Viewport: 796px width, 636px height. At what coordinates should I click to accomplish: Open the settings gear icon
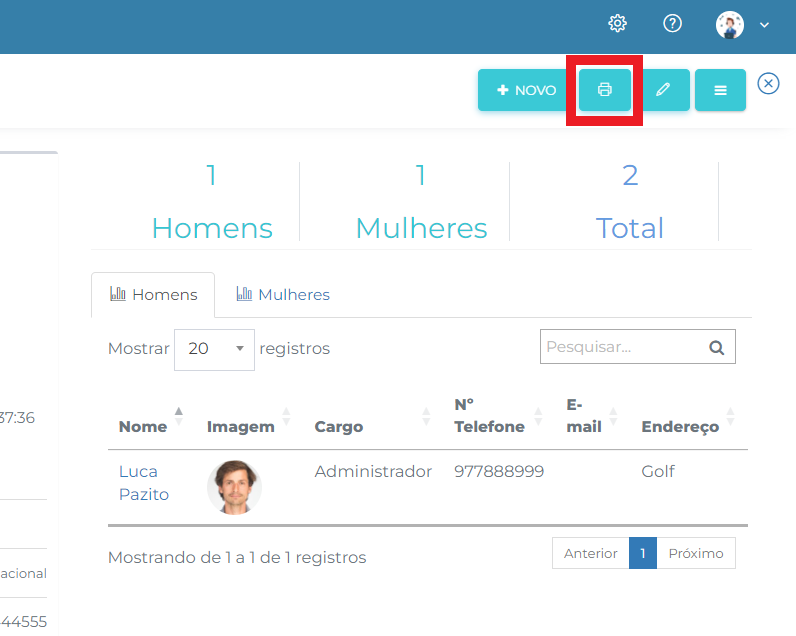pyautogui.click(x=618, y=23)
